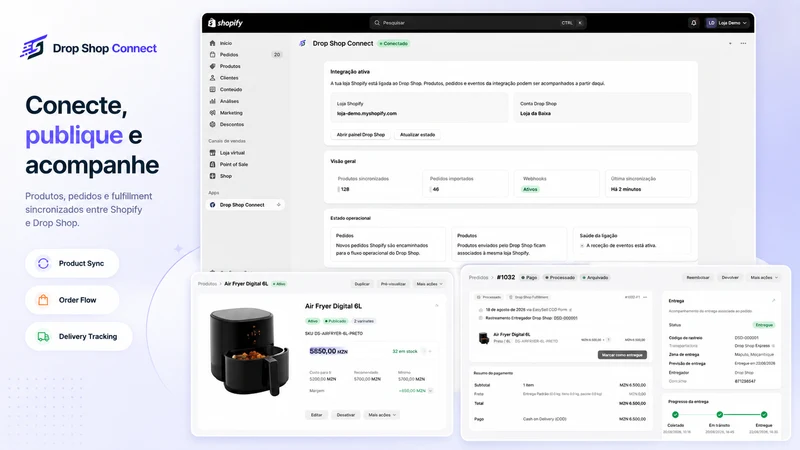This screenshot has width=800, height=450.
Task: Click the Air Fryer thumbnail in order items
Action: point(484,337)
